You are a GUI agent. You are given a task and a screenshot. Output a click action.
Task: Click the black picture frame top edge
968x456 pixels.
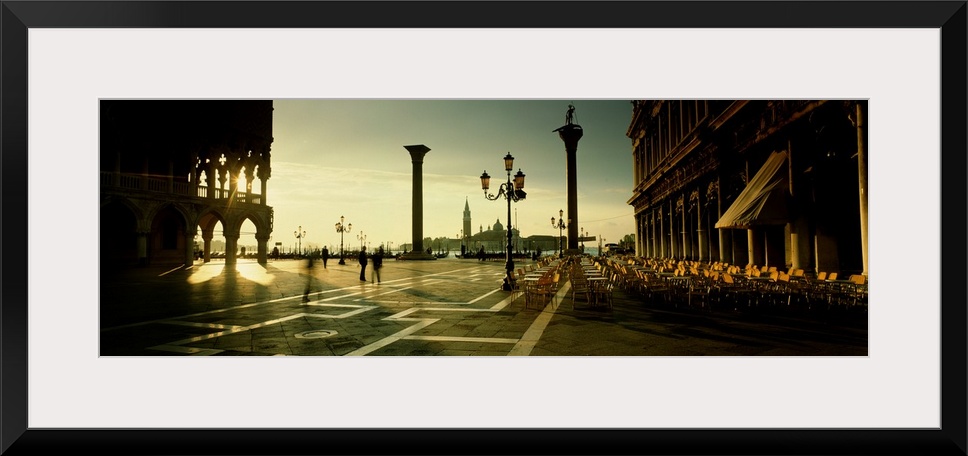[484, 12]
